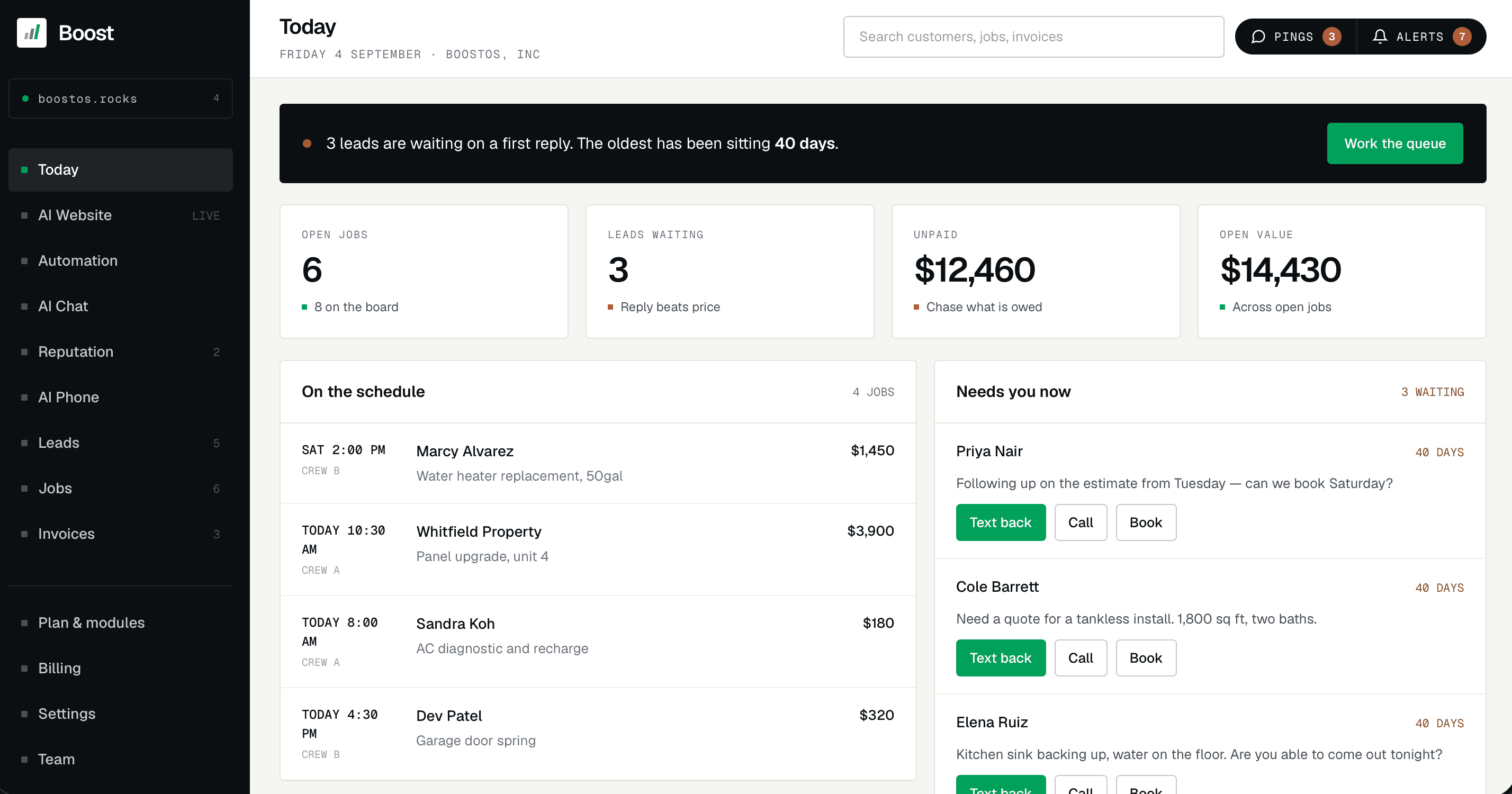Screen dimensions: 1512x794
Task: Open Reputation section
Action: click(120, 351)
